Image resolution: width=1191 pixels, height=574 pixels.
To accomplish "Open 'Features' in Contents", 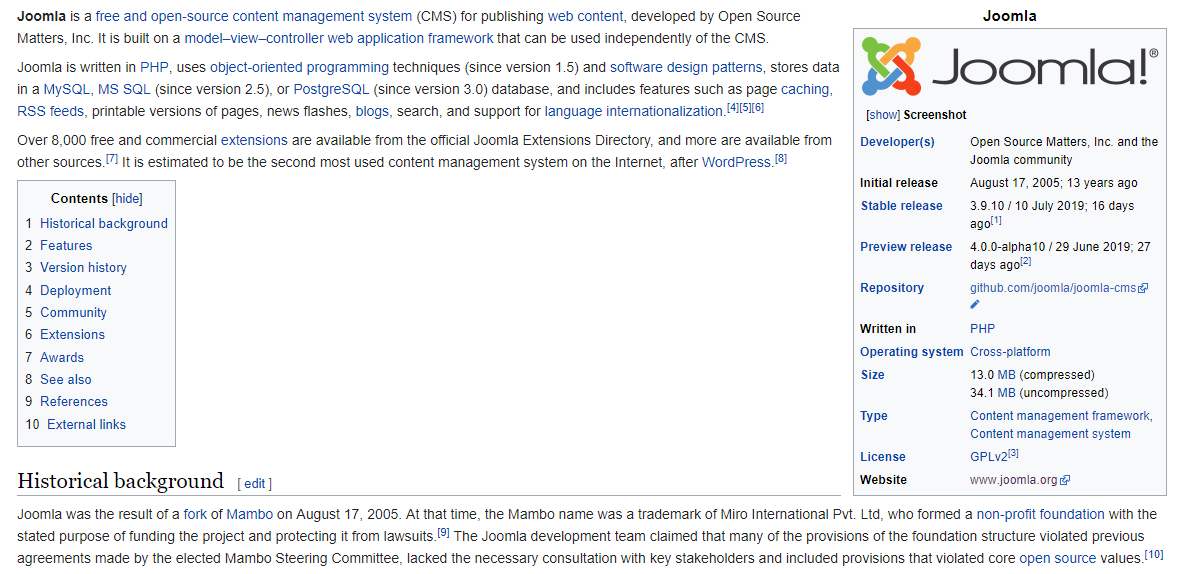I will point(66,245).
